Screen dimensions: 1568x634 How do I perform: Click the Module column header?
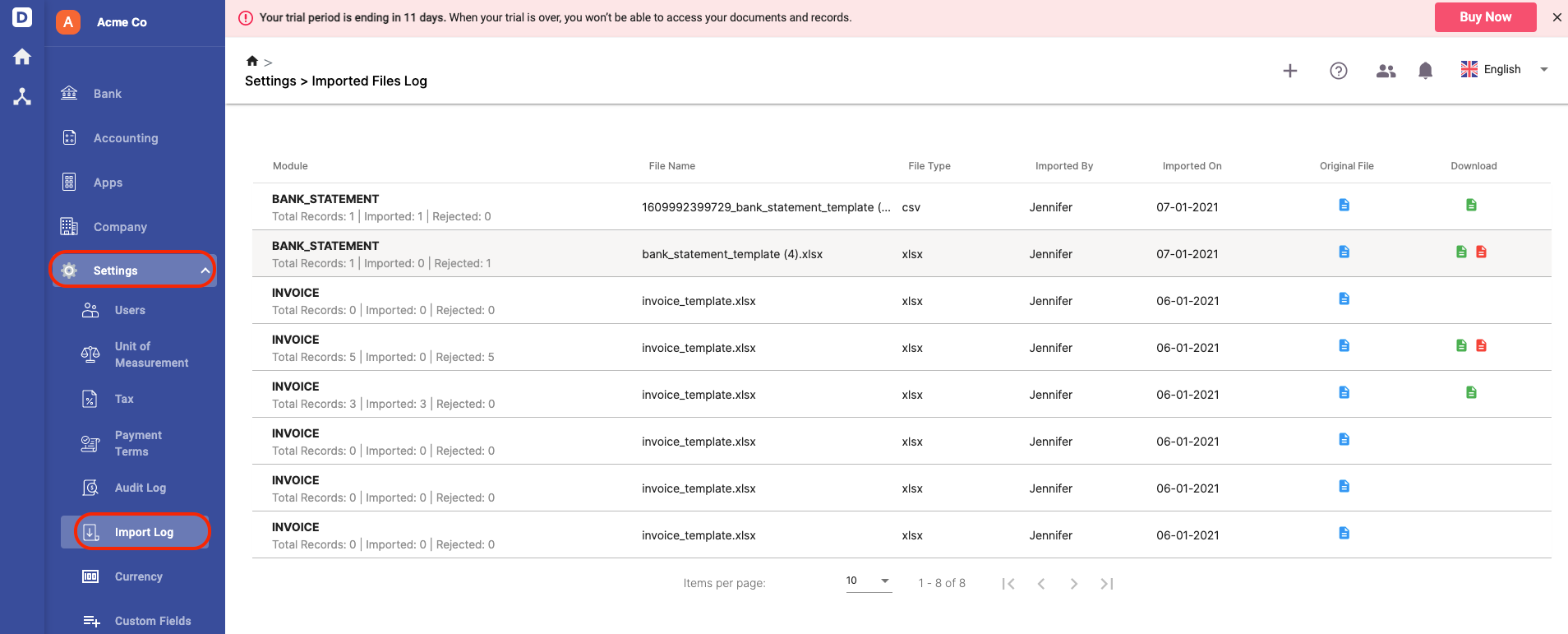point(290,166)
